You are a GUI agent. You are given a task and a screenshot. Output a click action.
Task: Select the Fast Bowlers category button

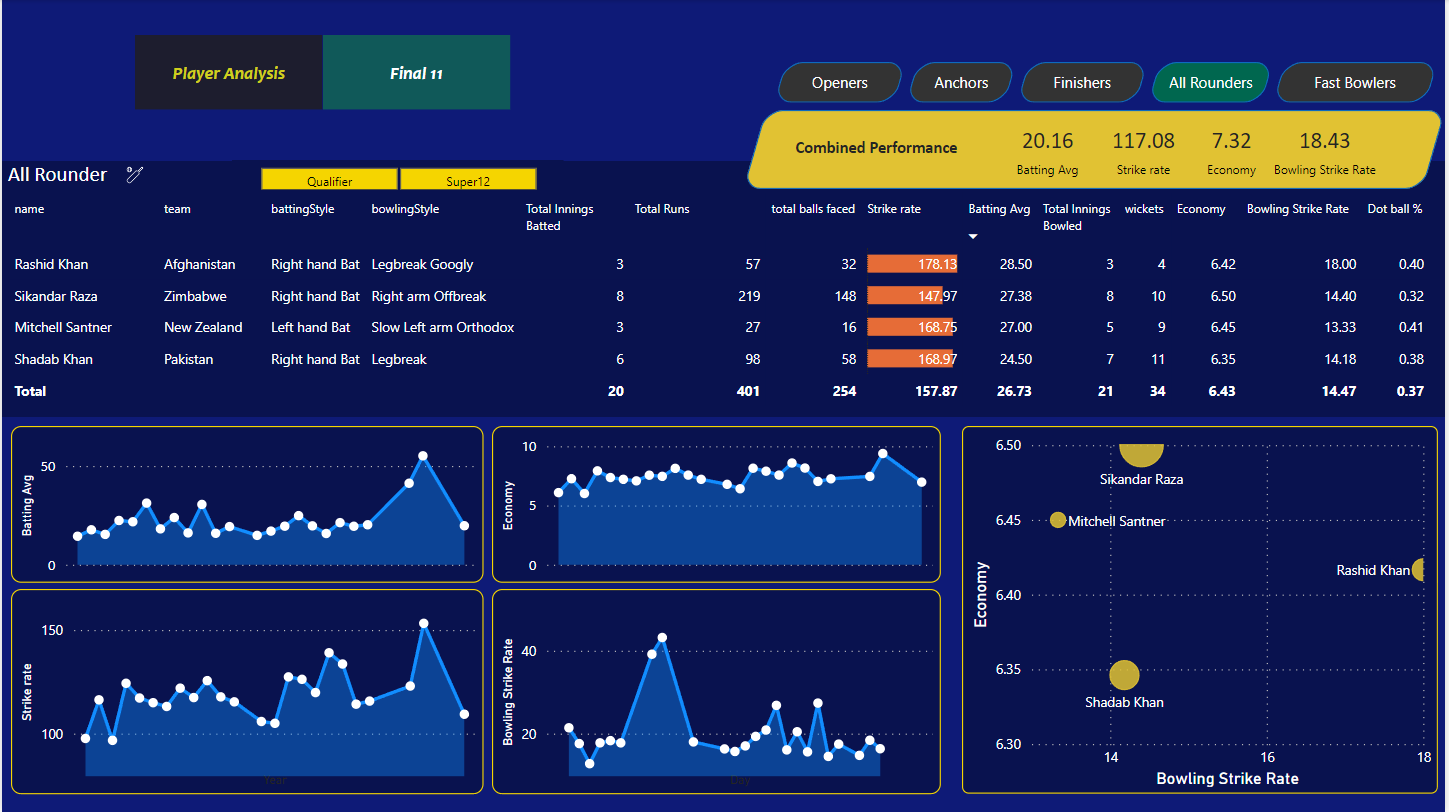(x=1354, y=82)
